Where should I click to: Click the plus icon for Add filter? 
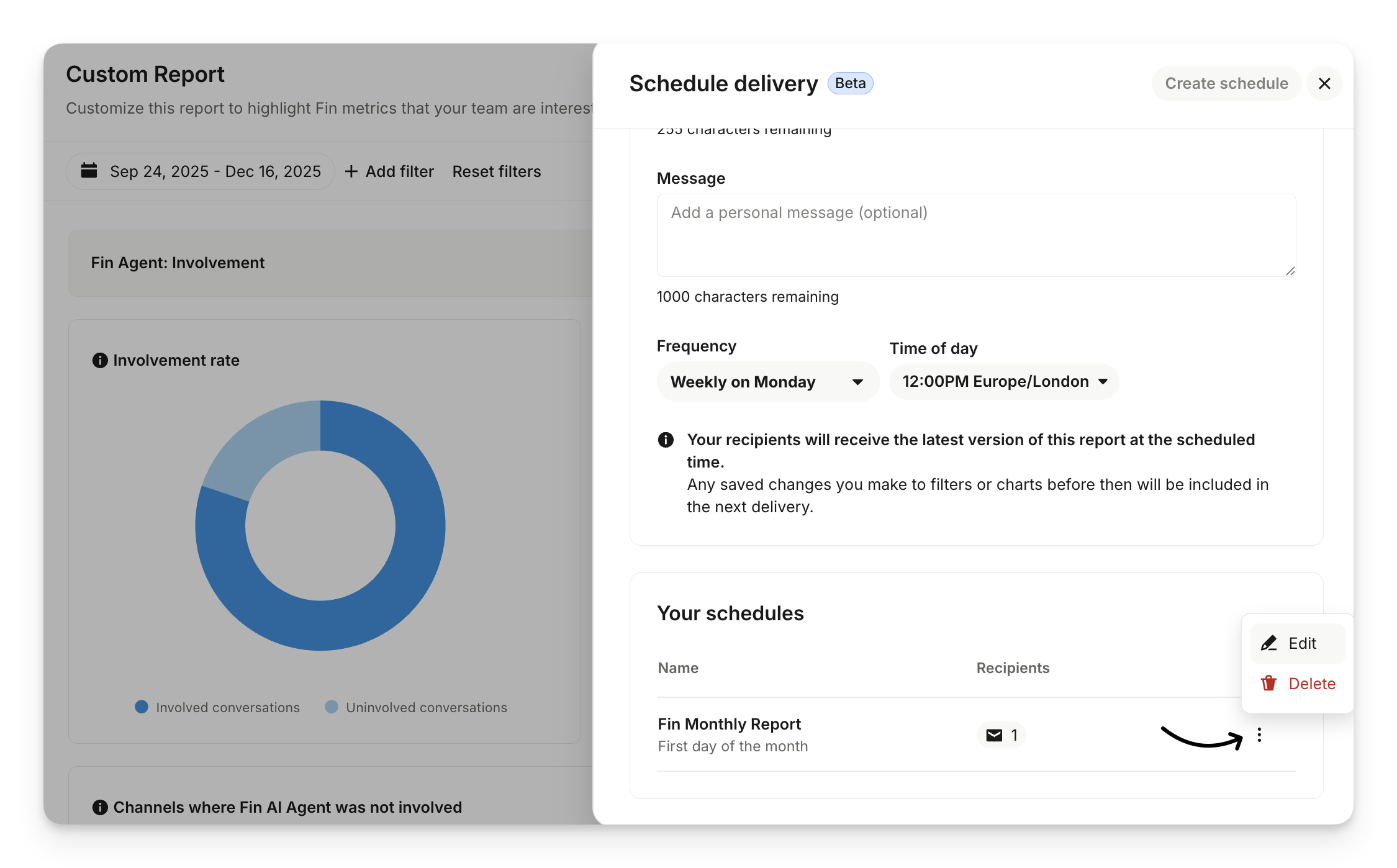click(351, 171)
